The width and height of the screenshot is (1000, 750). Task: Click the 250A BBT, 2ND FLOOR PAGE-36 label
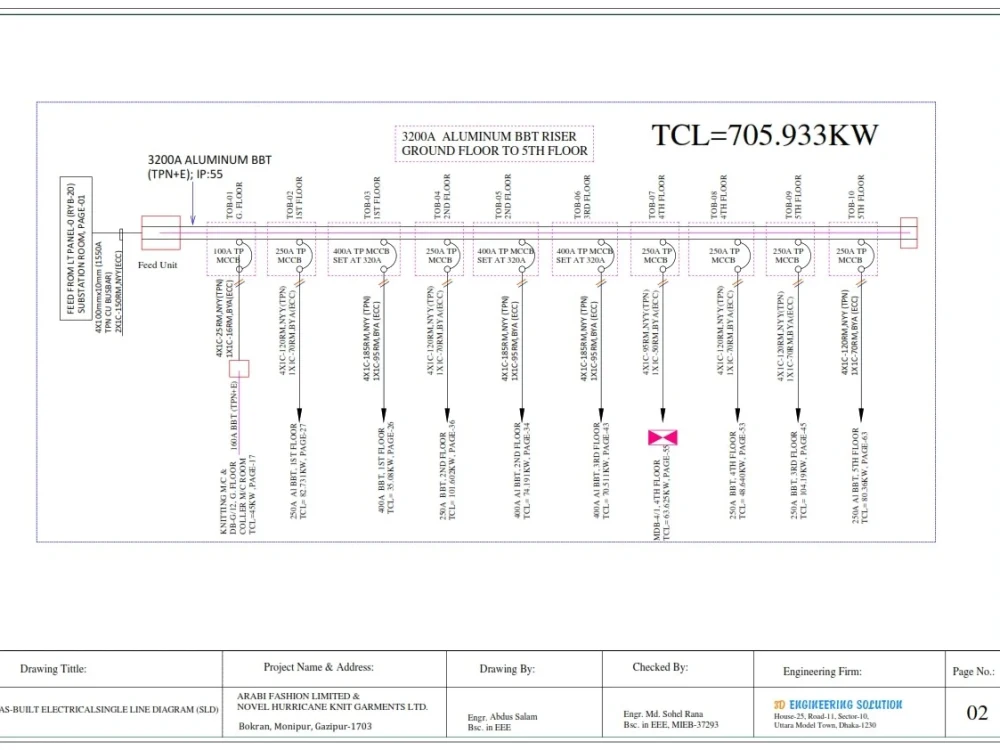point(447,470)
